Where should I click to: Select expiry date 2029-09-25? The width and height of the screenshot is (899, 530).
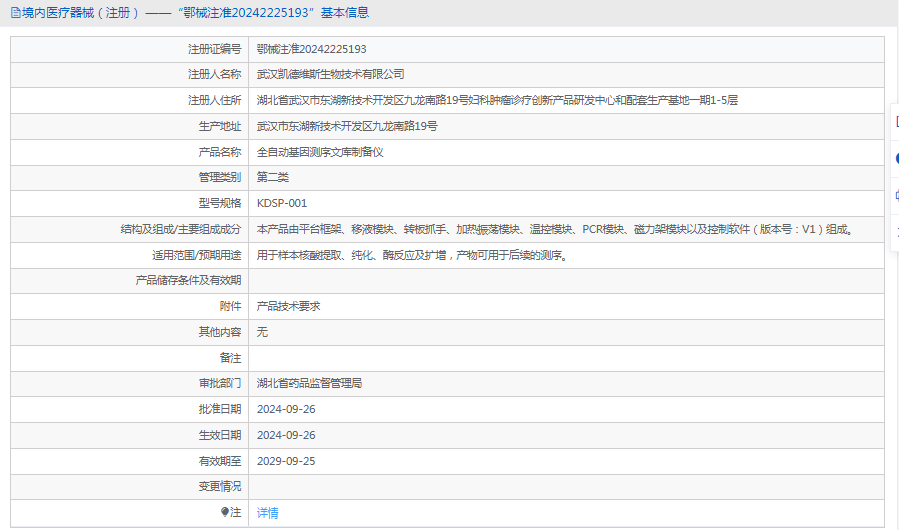click(x=286, y=461)
